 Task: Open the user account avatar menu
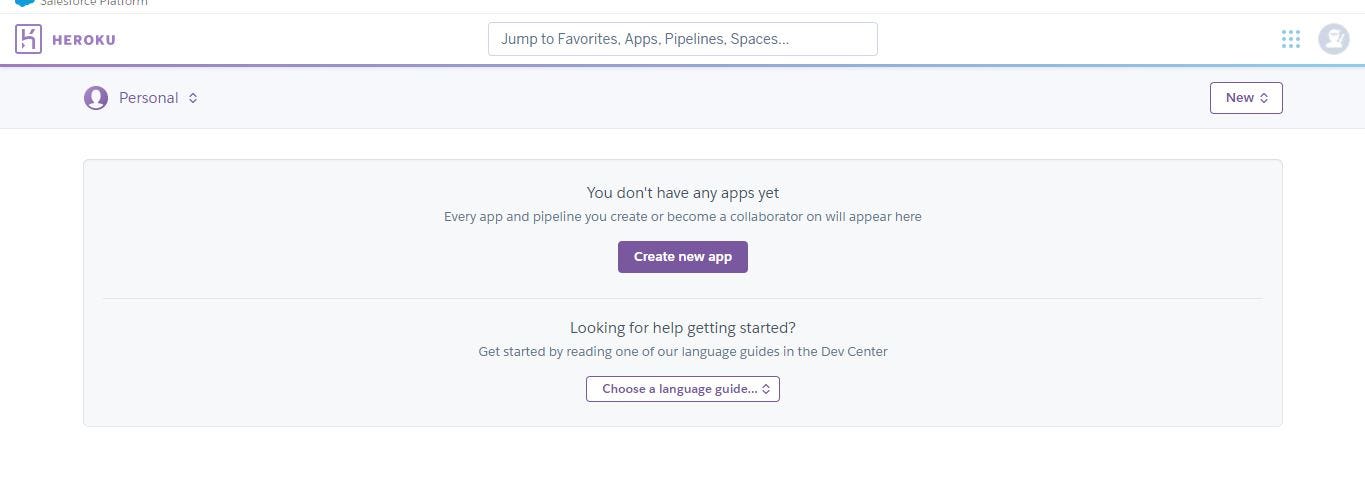tap(1333, 39)
